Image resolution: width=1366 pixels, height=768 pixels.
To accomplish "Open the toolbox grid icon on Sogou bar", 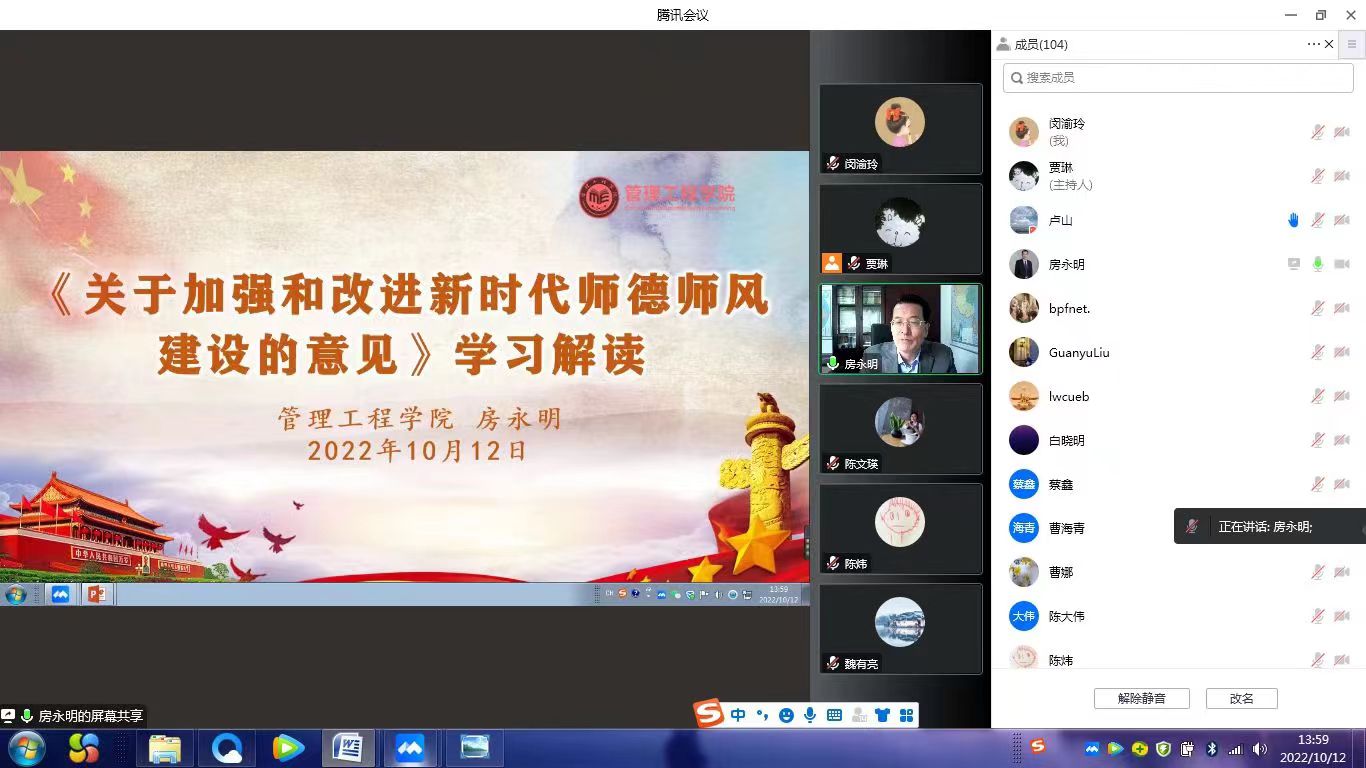I will click(x=906, y=715).
